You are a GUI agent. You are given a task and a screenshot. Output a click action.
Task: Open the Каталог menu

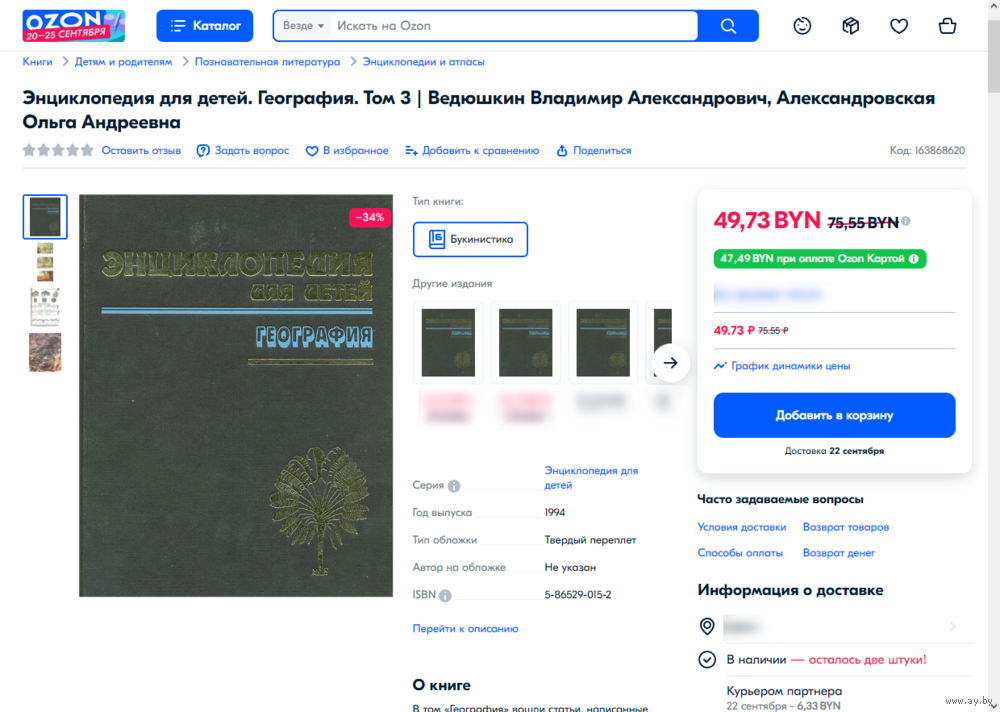pyautogui.click(x=204, y=26)
